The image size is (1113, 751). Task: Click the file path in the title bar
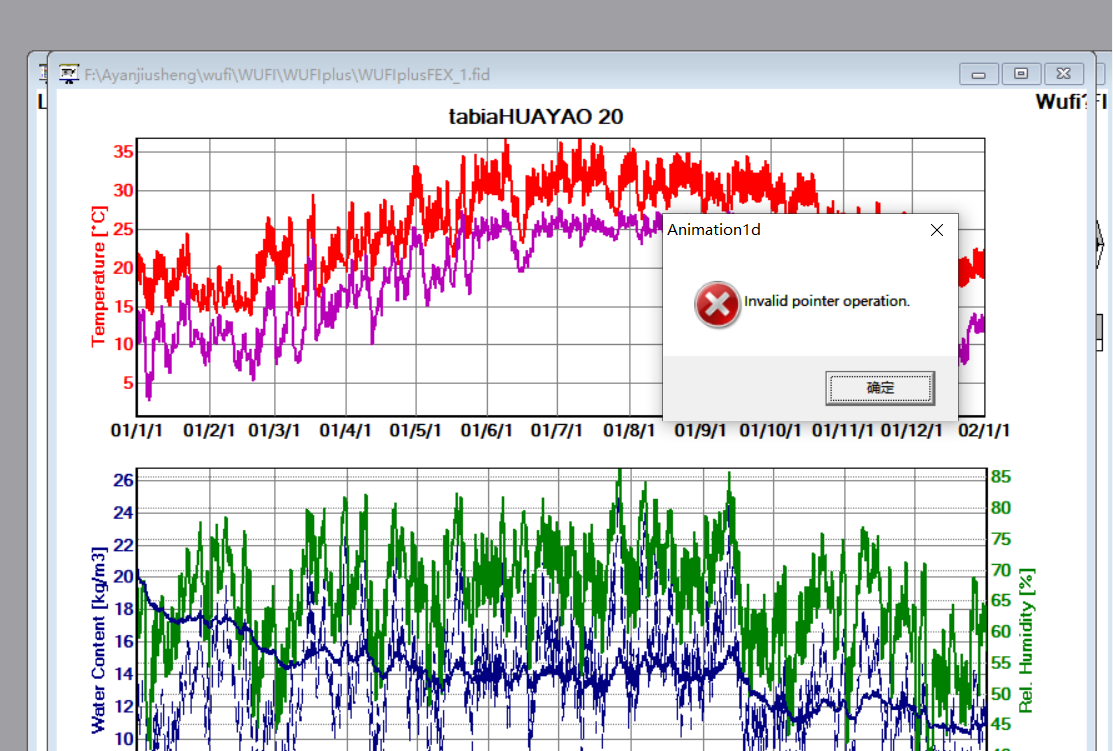(x=287, y=75)
